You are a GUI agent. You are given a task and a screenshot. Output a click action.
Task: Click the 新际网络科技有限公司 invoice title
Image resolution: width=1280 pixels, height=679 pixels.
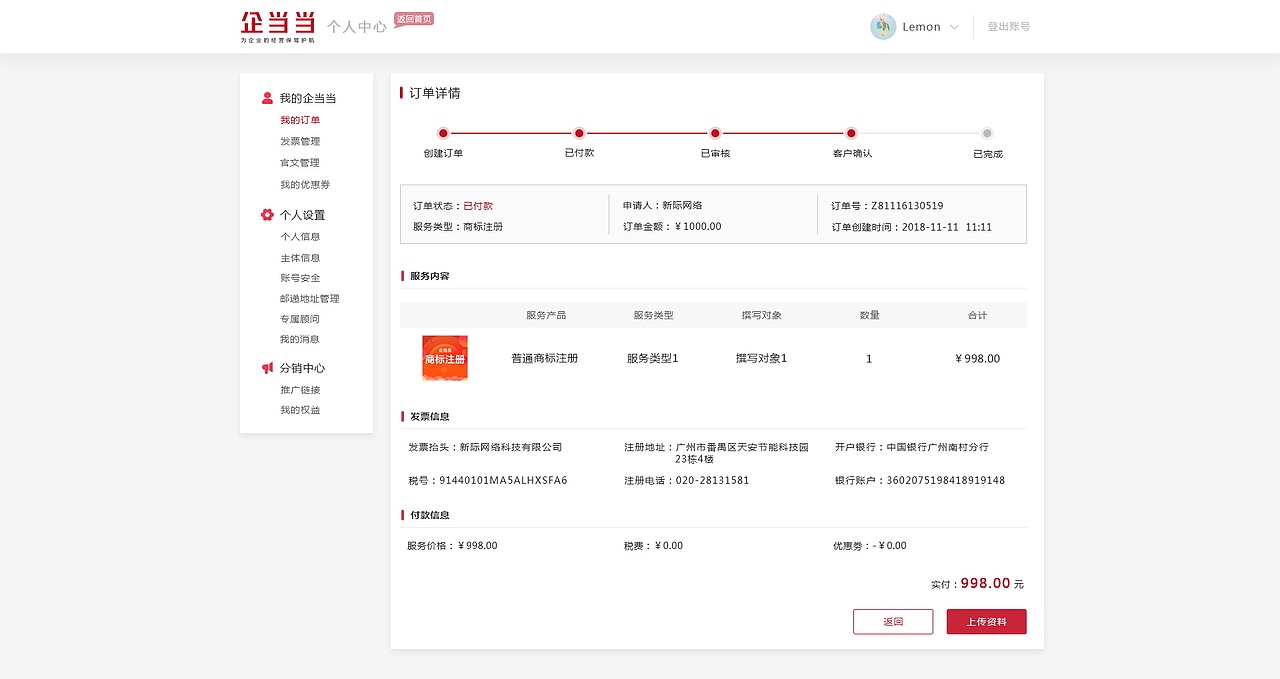click(x=511, y=447)
